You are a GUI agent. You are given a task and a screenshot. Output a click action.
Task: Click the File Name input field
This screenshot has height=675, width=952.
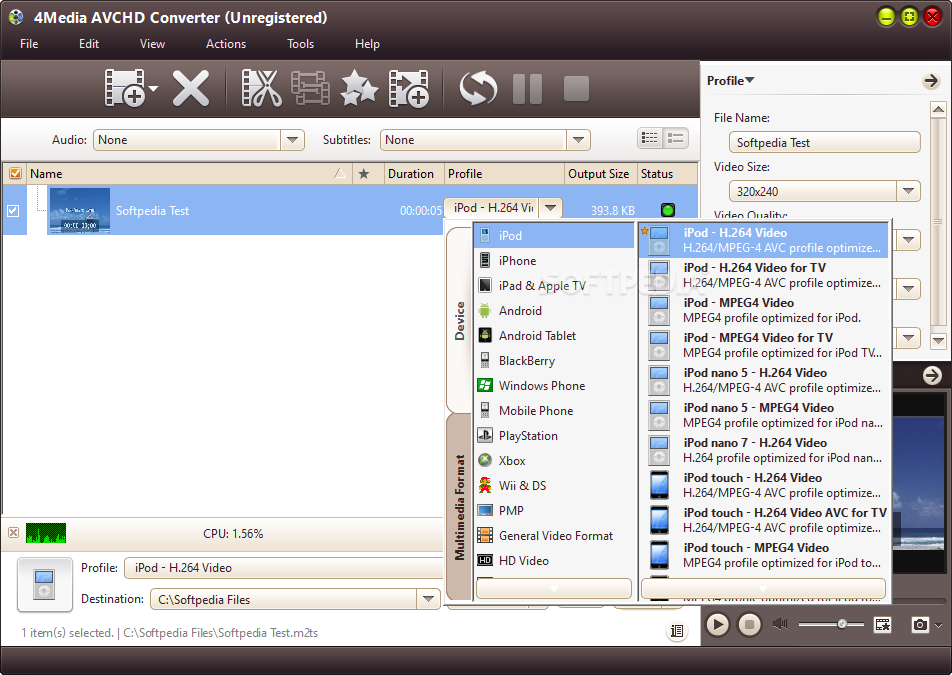[824, 143]
